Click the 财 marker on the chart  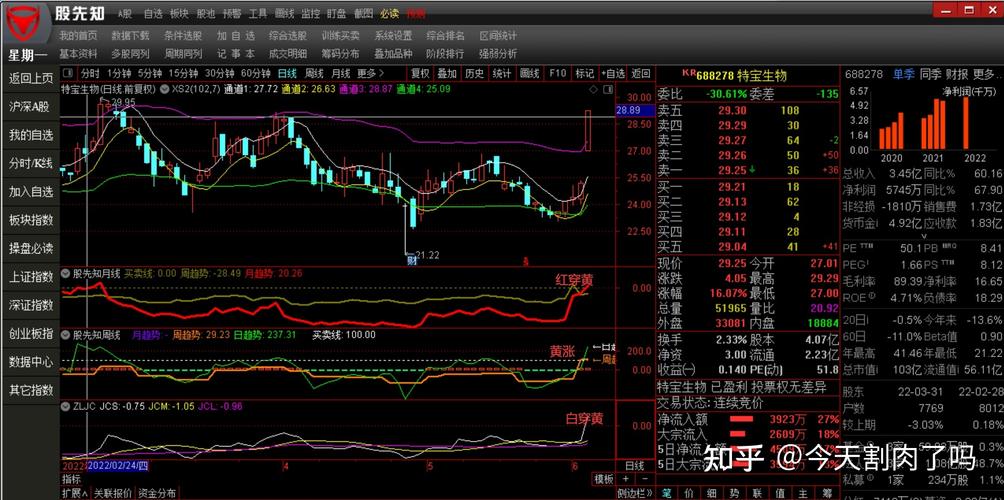pyautogui.click(x=410, y=260)
